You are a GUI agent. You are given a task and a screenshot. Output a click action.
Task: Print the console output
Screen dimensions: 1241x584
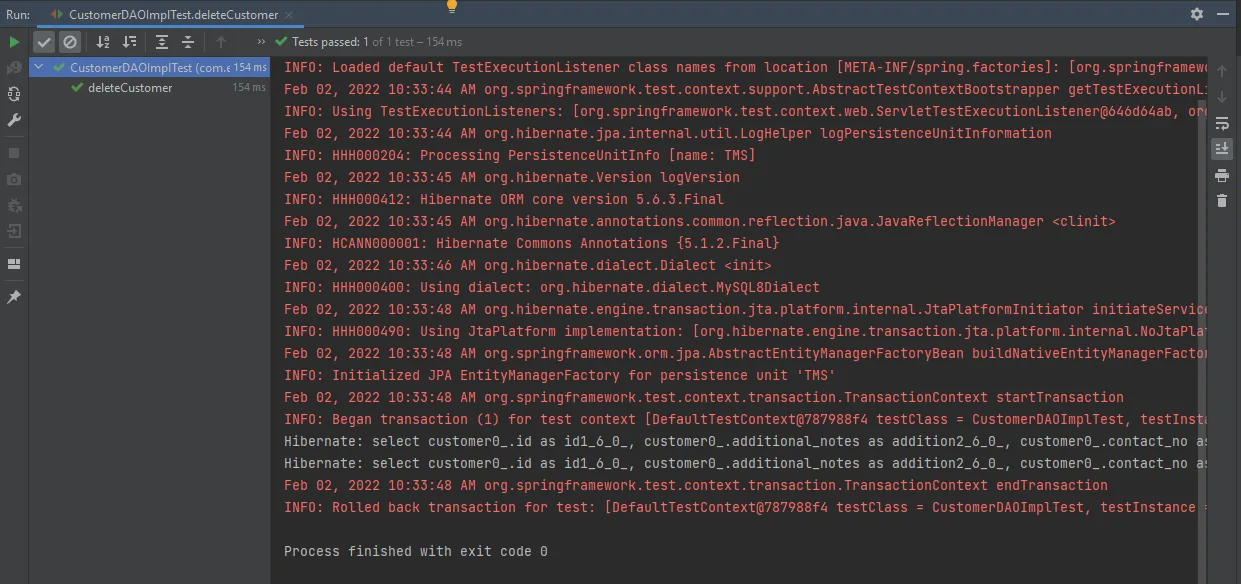coord(1222,175)
